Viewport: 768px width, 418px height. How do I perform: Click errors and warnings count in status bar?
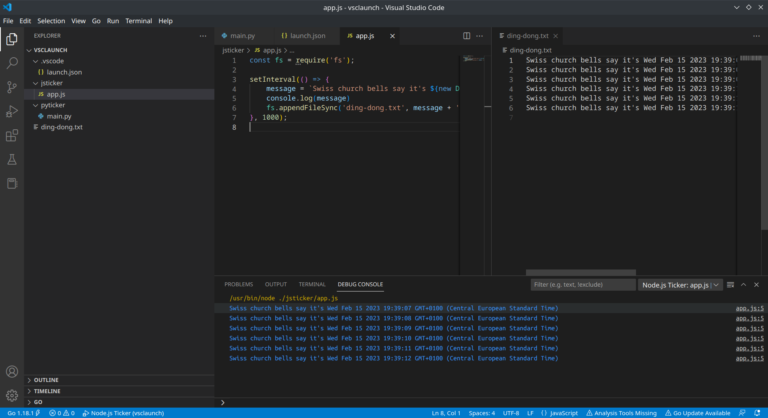click(62, 413)
